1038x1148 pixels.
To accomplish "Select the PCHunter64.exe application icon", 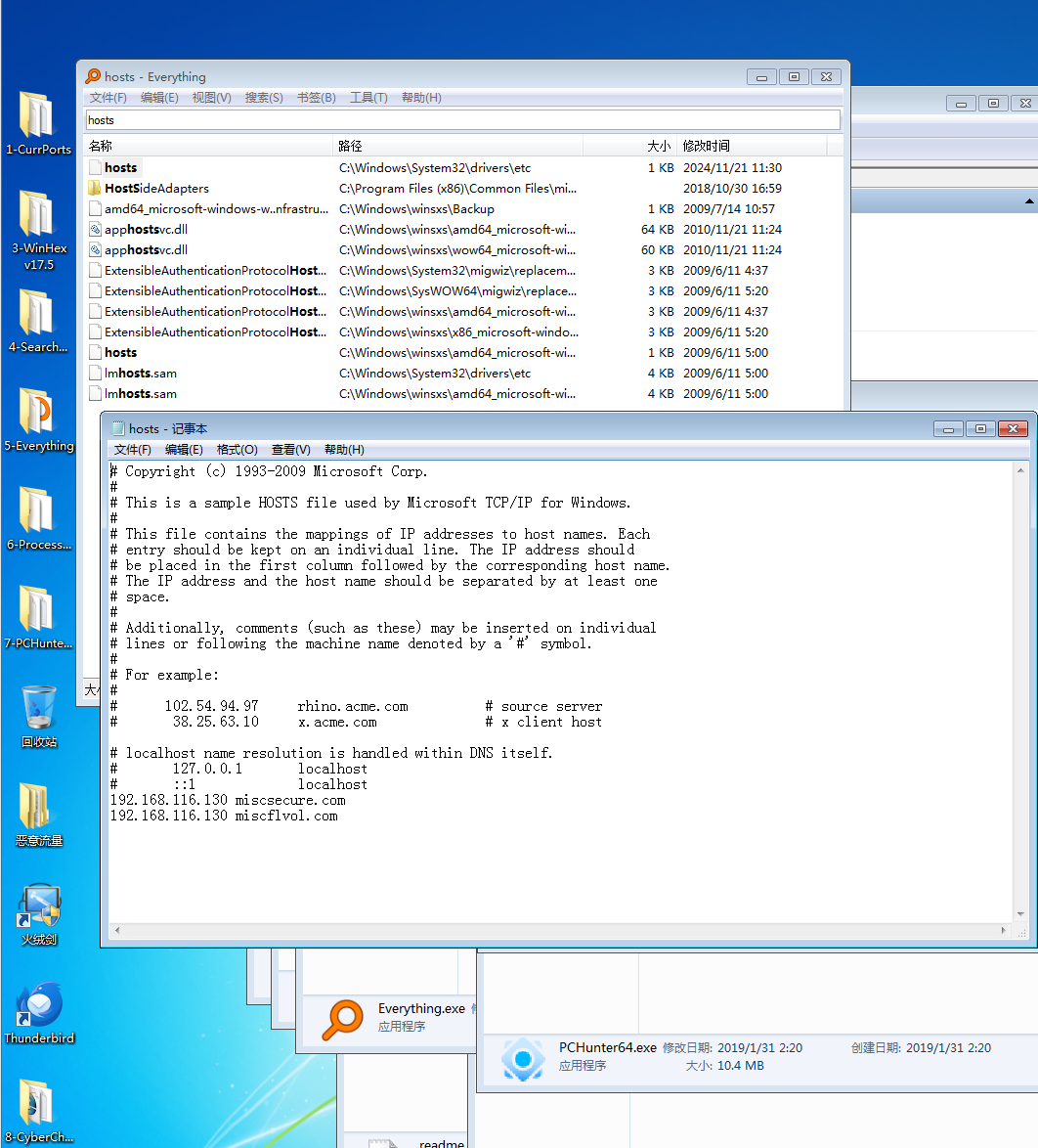I will tap(523, 1059).
